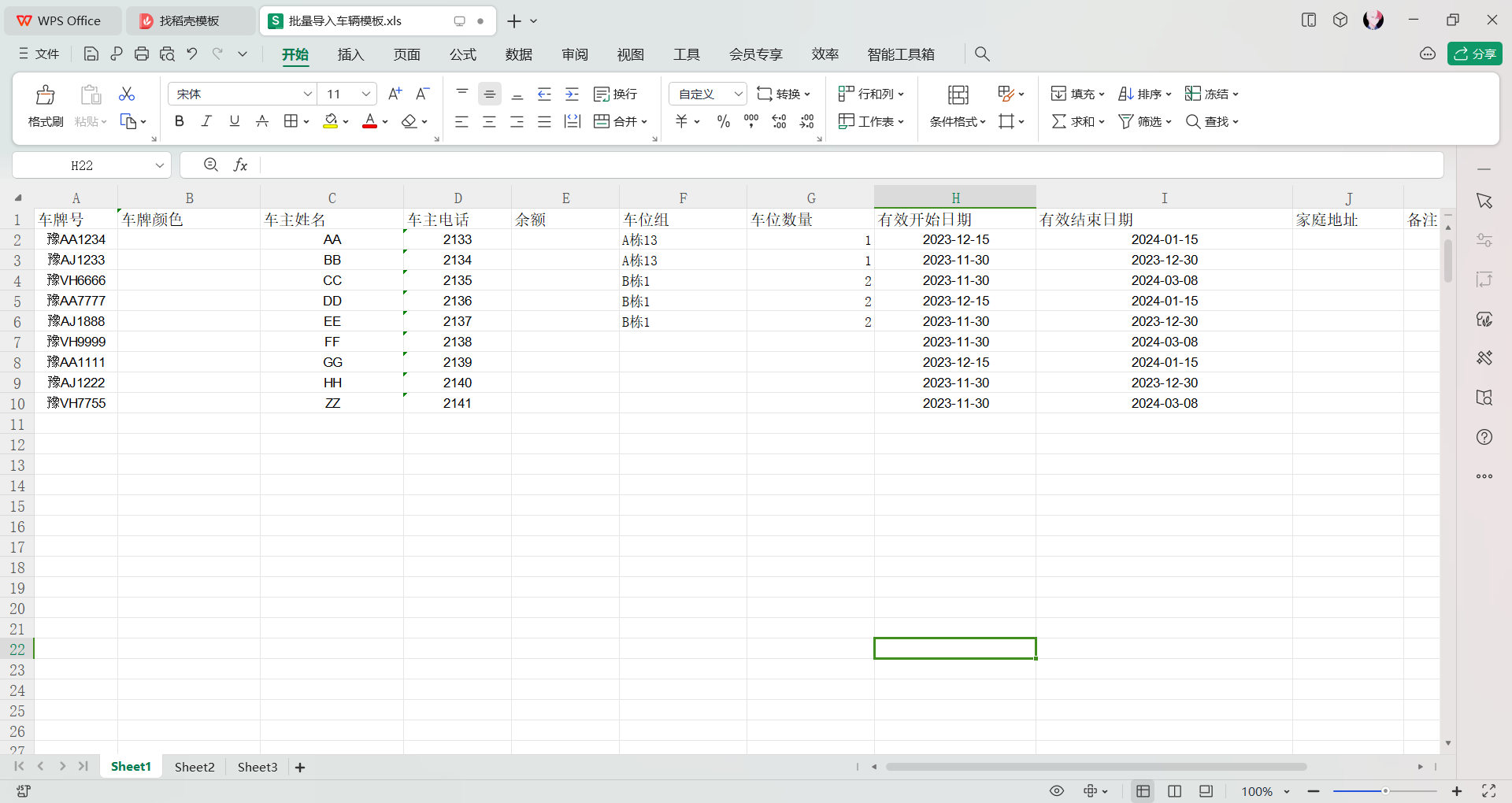Toggle Underline formatting

pyautogui.click(x=235, y=121)
